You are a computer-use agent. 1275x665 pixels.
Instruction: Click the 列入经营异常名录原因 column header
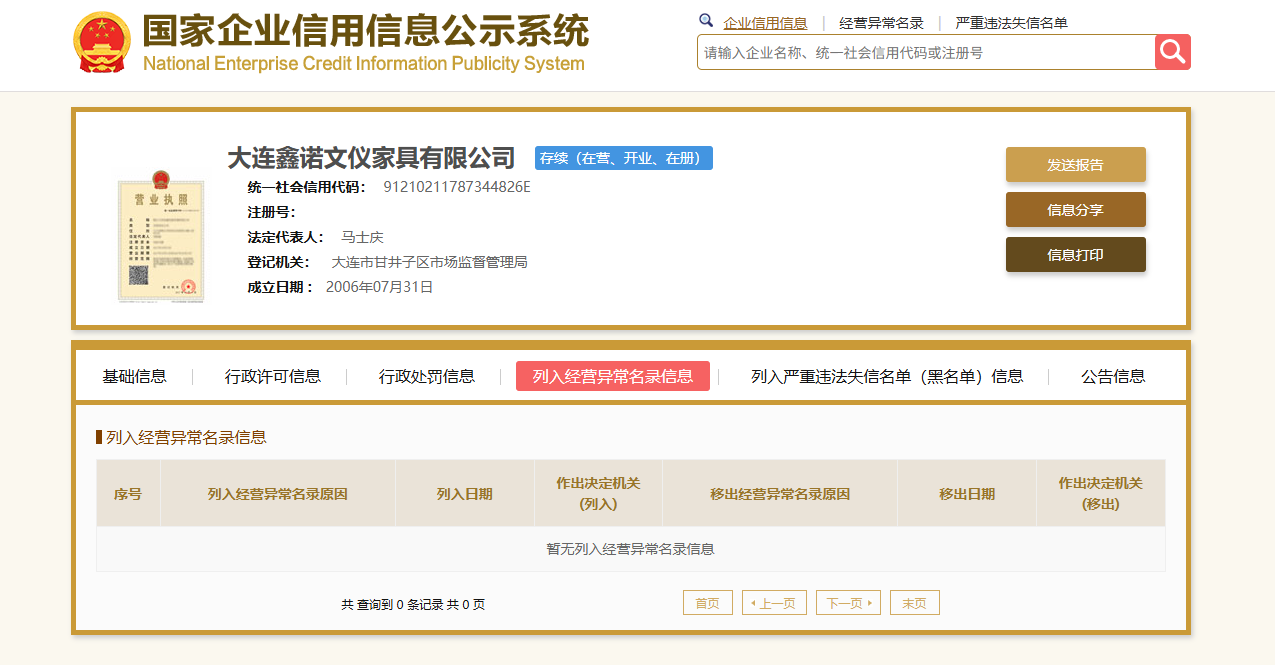pos(278,493)
